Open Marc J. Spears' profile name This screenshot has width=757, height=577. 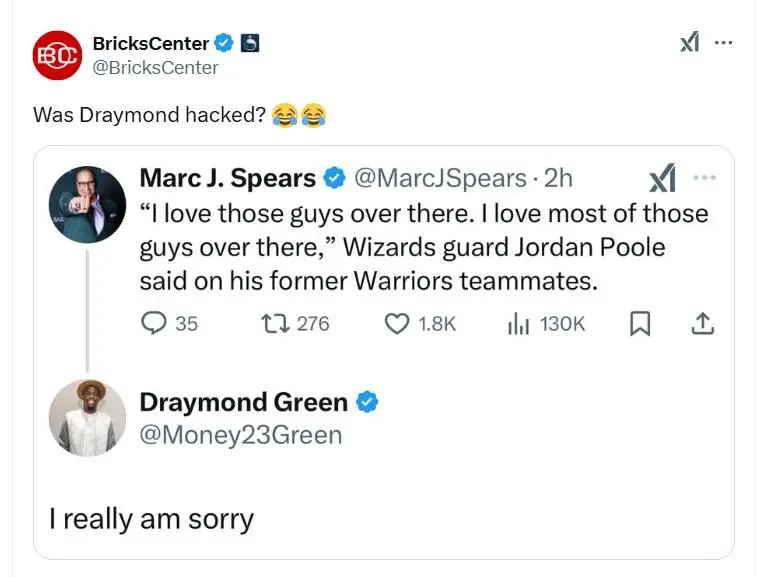point(227,178)
